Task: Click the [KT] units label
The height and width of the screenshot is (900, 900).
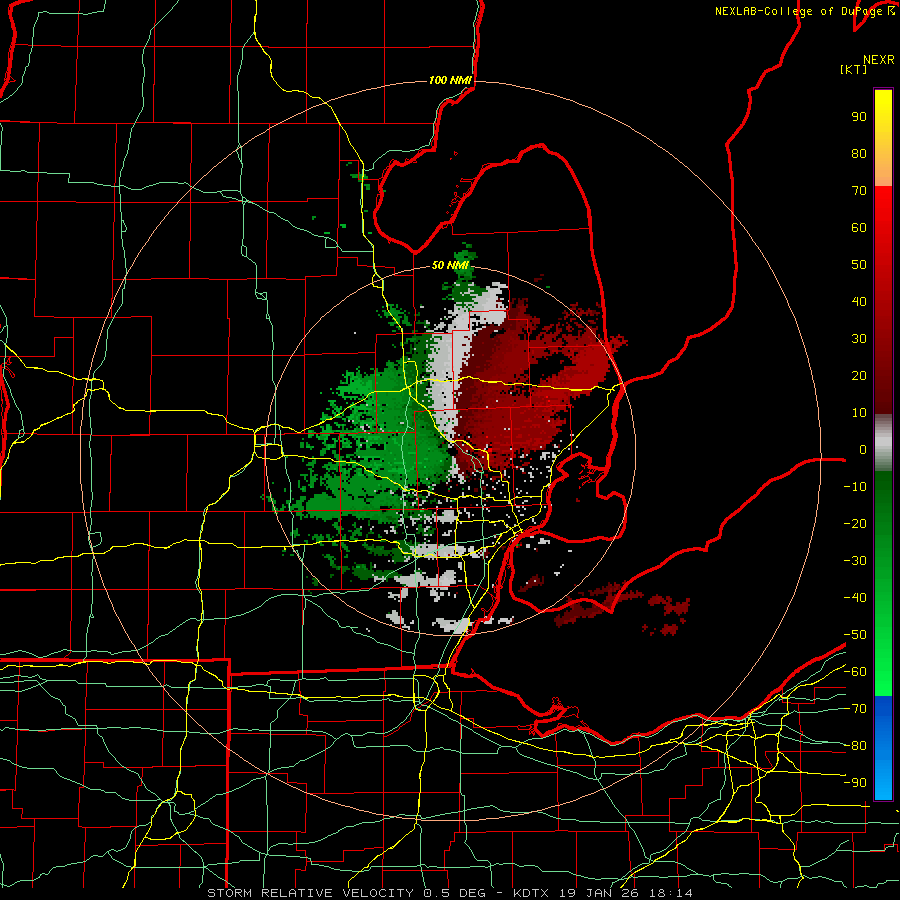Action: point(854,69)
